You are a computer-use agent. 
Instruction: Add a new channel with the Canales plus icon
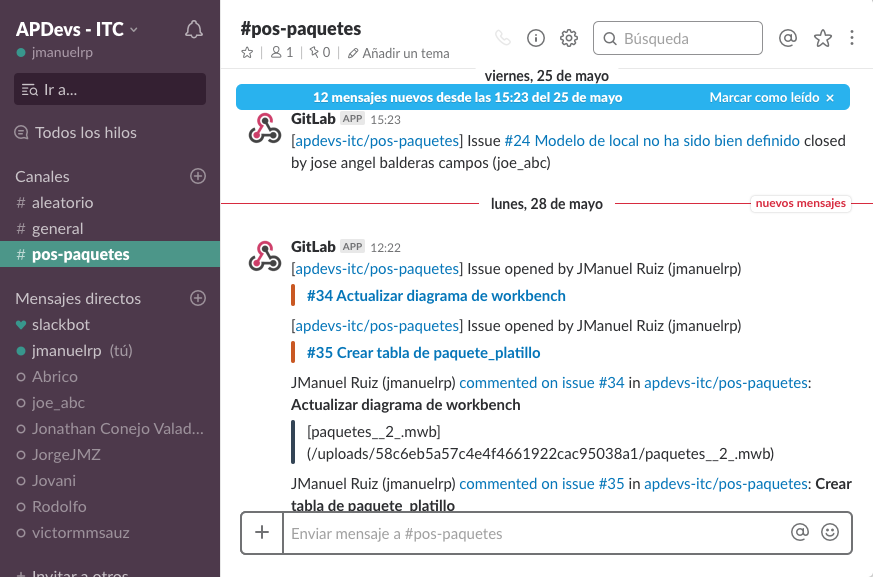point(198,176)
